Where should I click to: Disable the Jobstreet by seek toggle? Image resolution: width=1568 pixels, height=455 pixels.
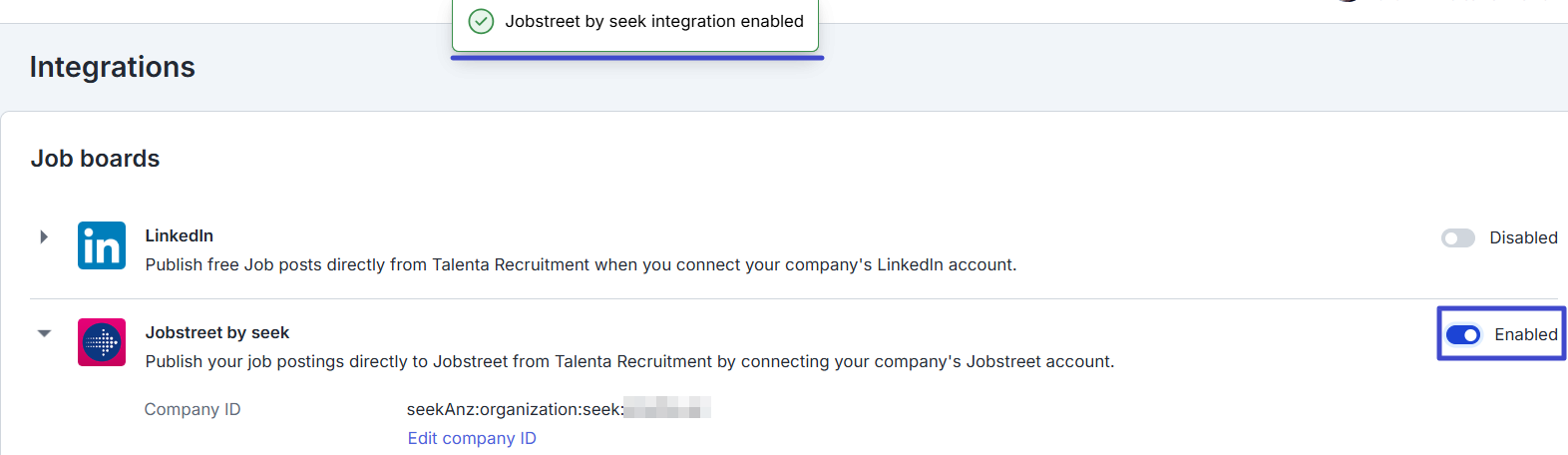1463,334
